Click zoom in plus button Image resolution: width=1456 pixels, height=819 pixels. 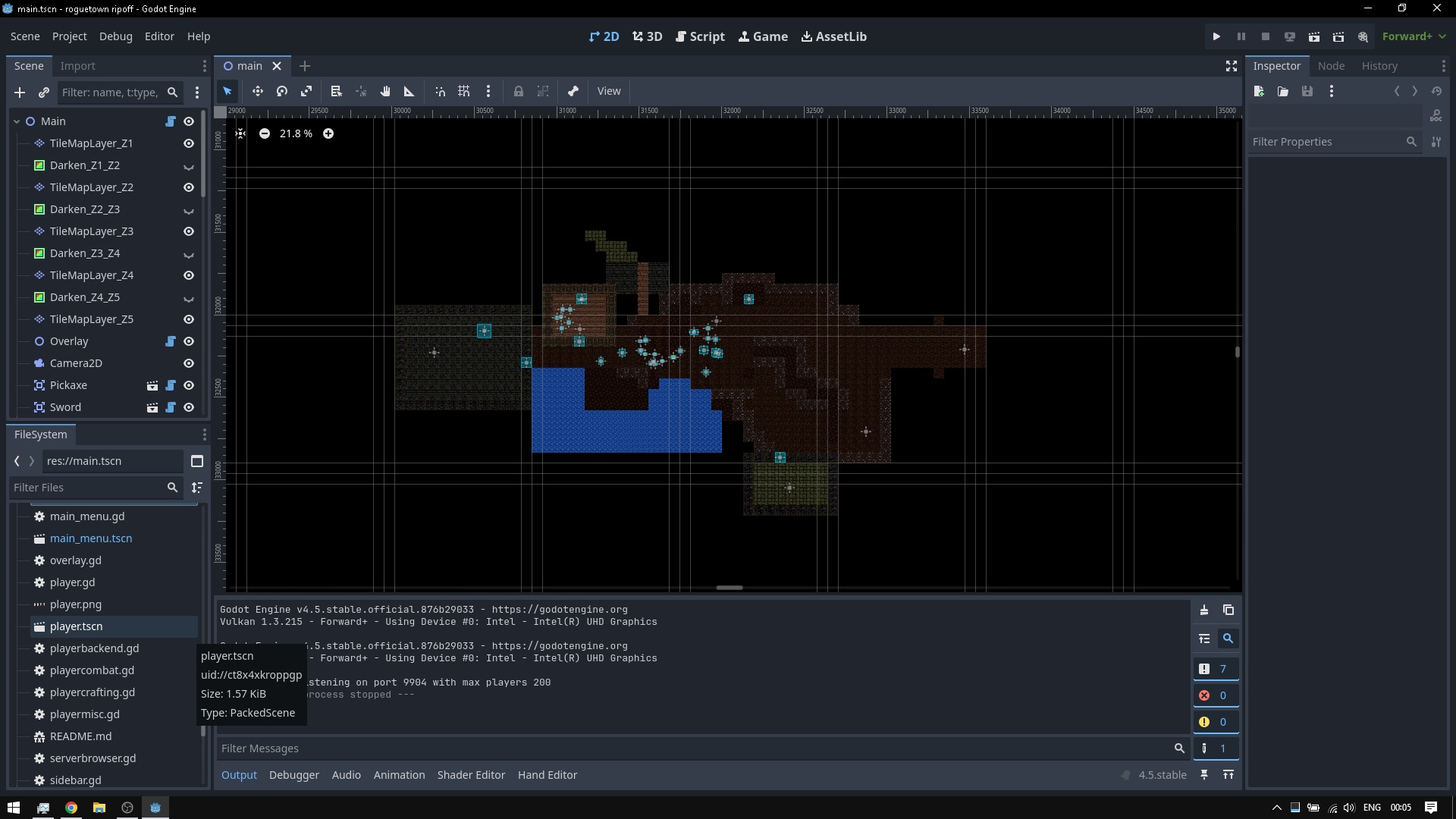pos(328,133)
